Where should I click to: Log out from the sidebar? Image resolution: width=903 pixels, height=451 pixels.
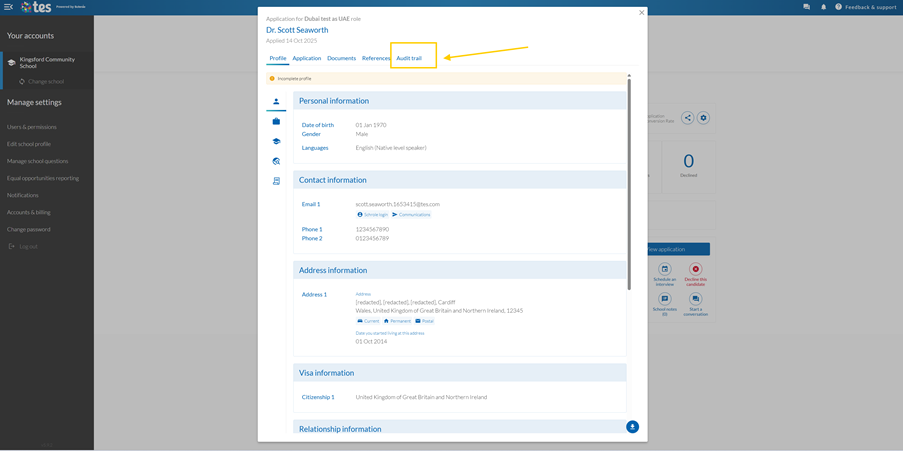24,247
